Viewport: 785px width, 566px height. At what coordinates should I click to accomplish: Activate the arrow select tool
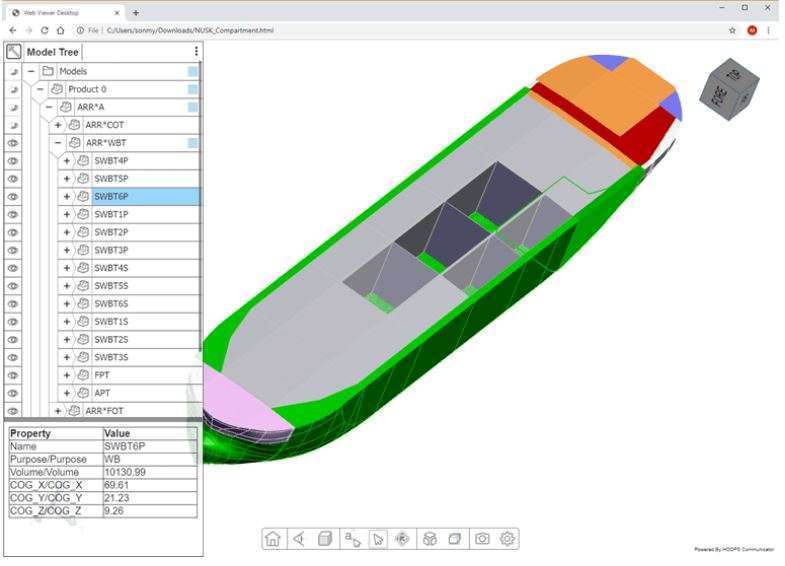[378, 539]
